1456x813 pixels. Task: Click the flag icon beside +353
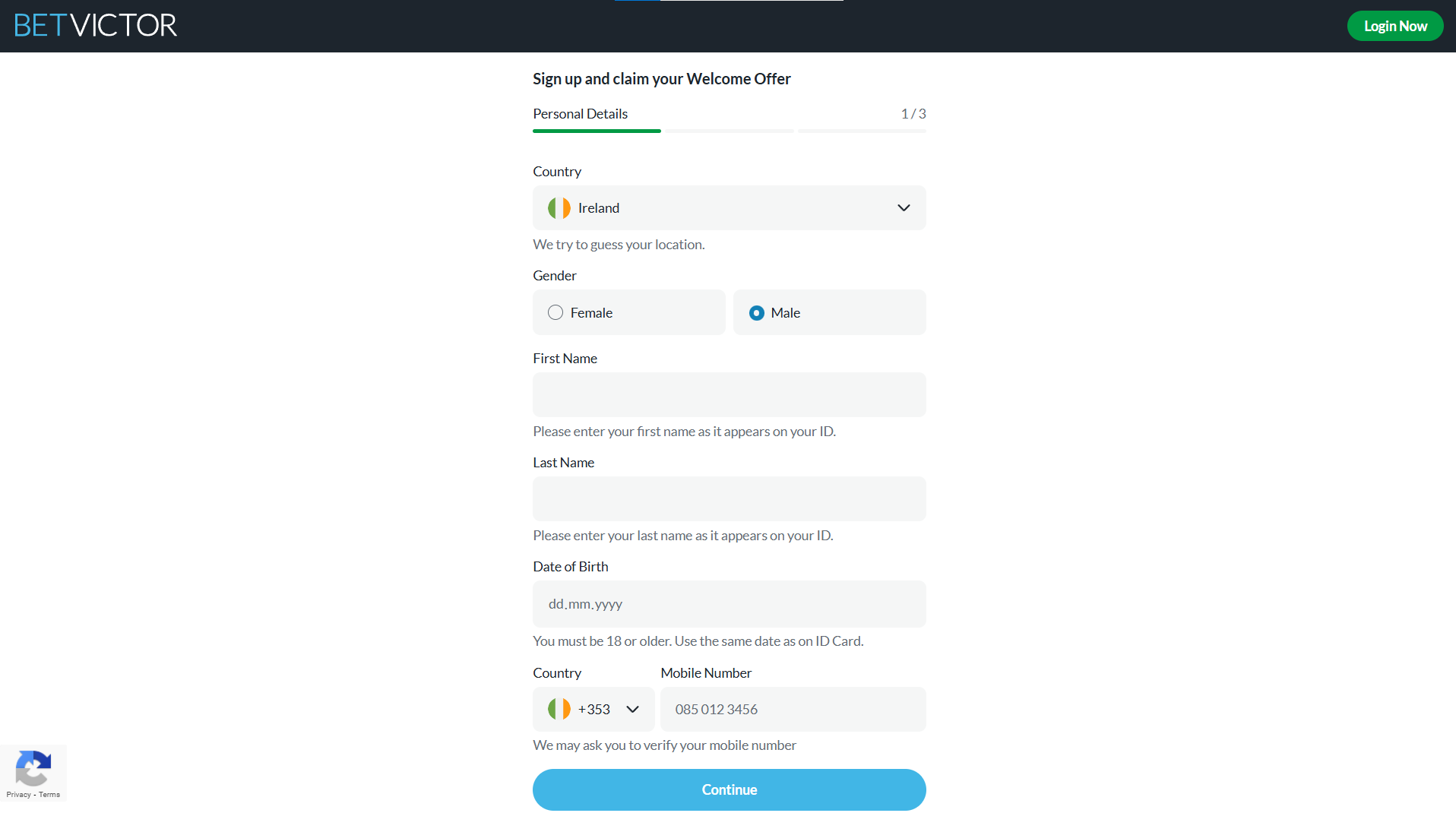(x=559, y=709)
